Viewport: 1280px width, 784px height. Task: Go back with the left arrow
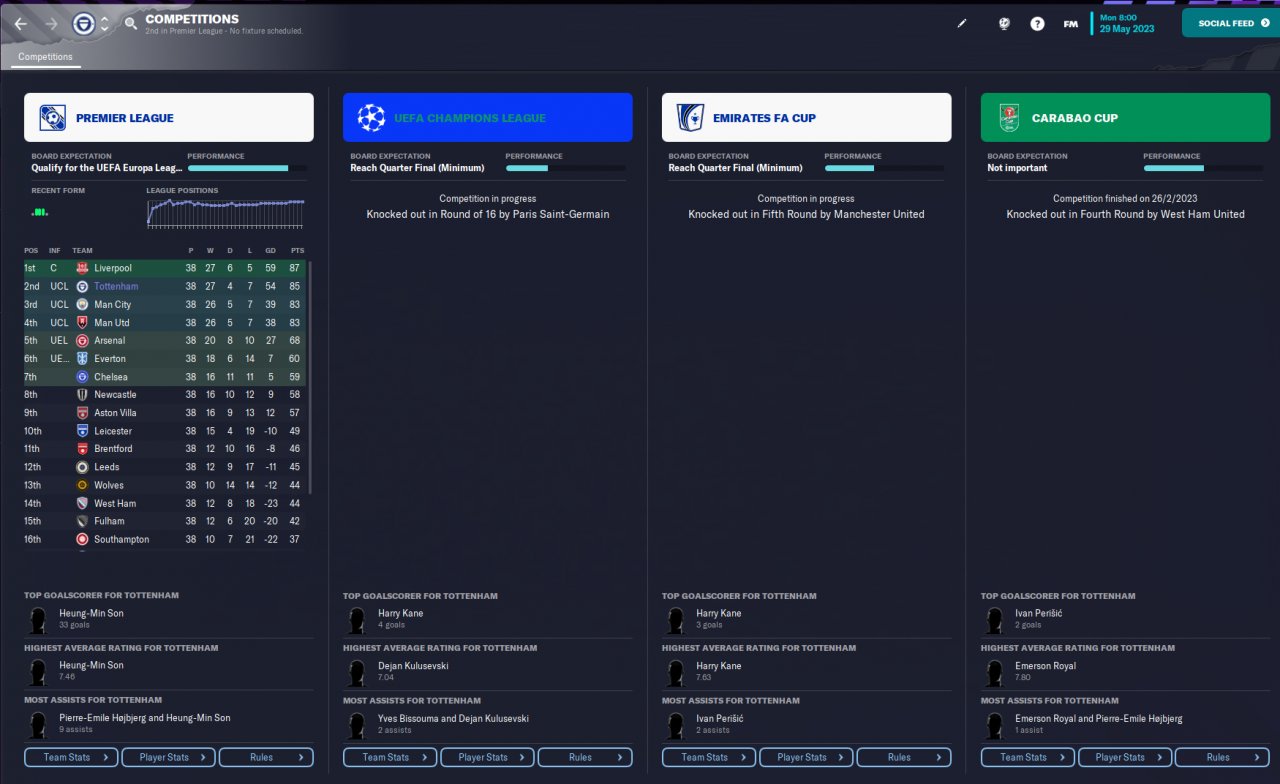[x=20, y=23]
